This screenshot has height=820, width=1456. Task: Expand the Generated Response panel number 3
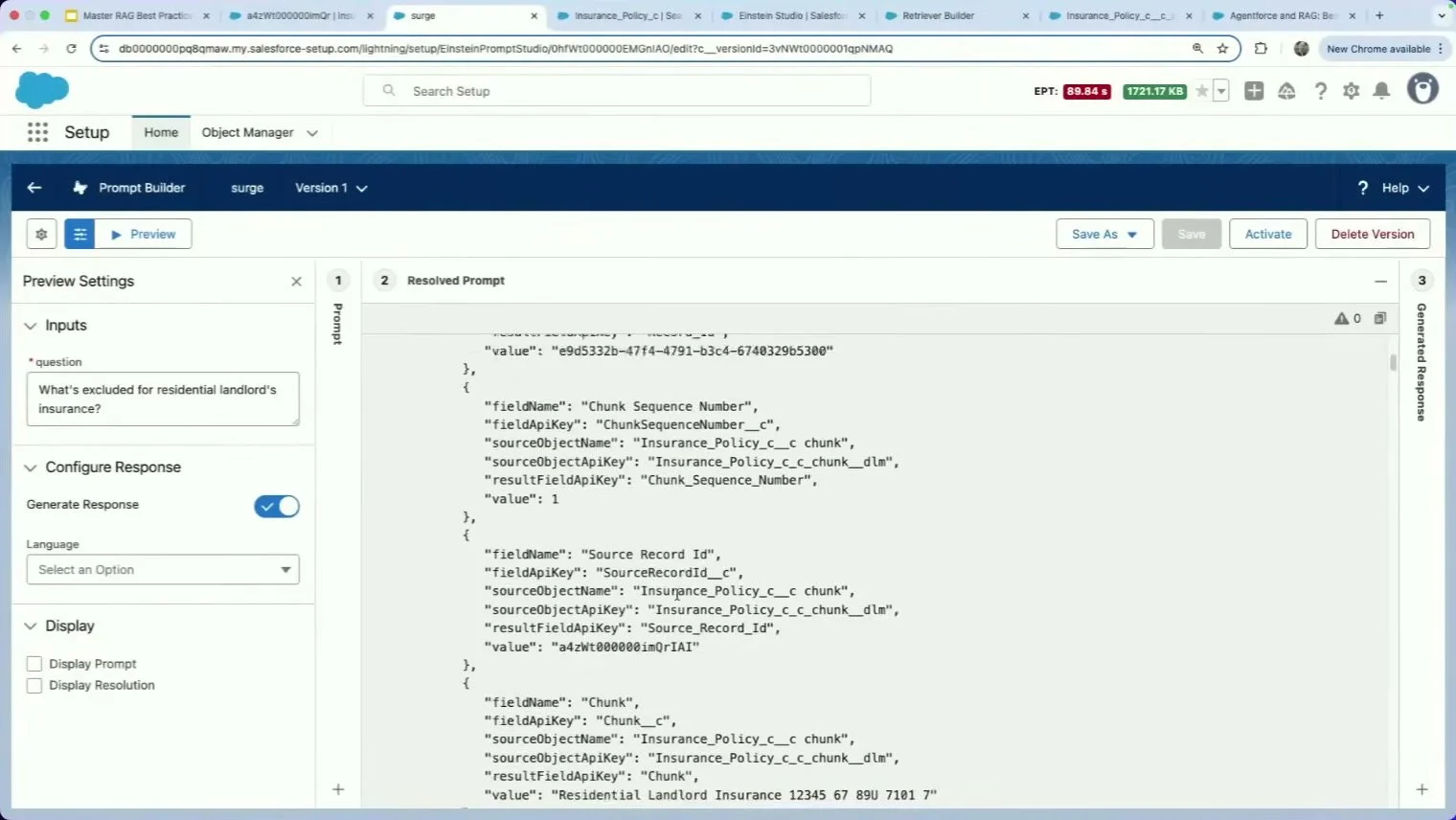coord(1422,281)
